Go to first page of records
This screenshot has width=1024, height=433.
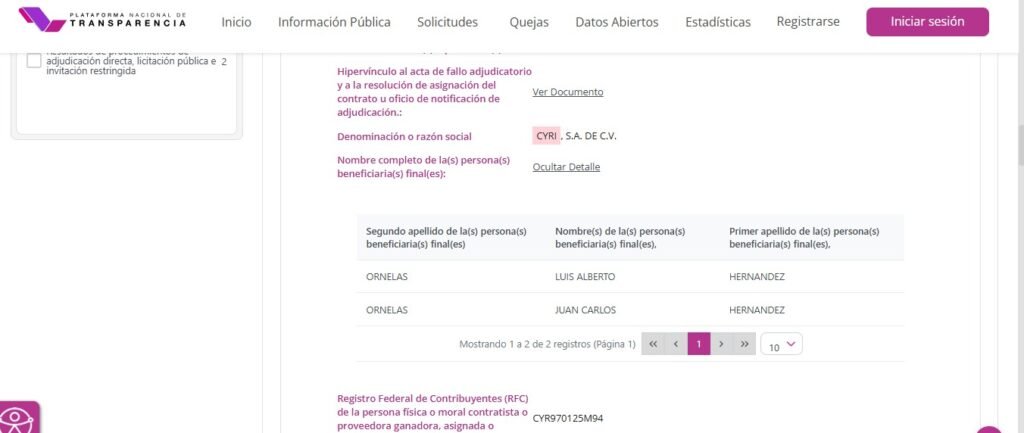coord(653,344)
